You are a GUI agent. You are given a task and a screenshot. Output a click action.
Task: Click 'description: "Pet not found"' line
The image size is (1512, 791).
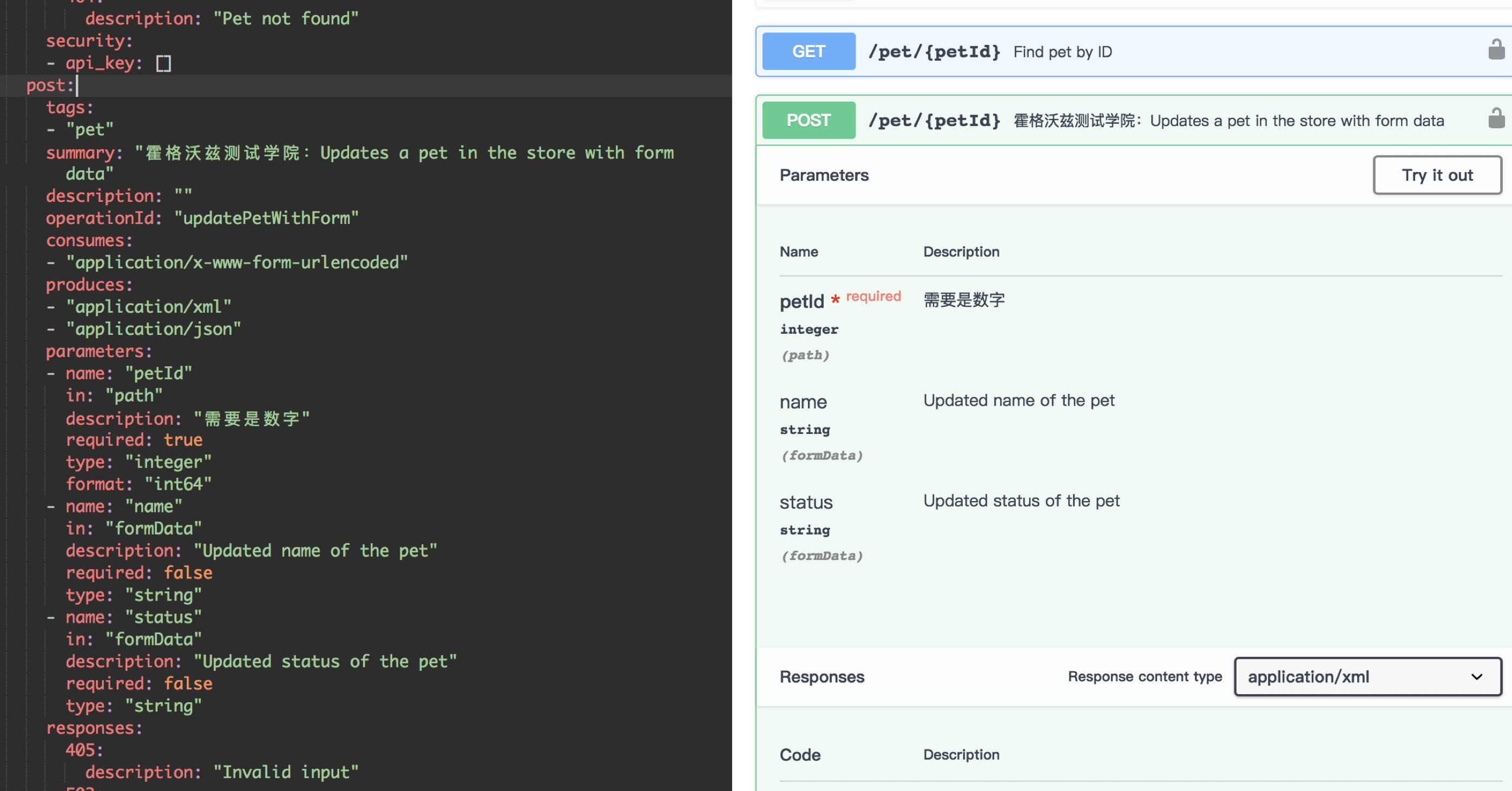click(222, 19)
